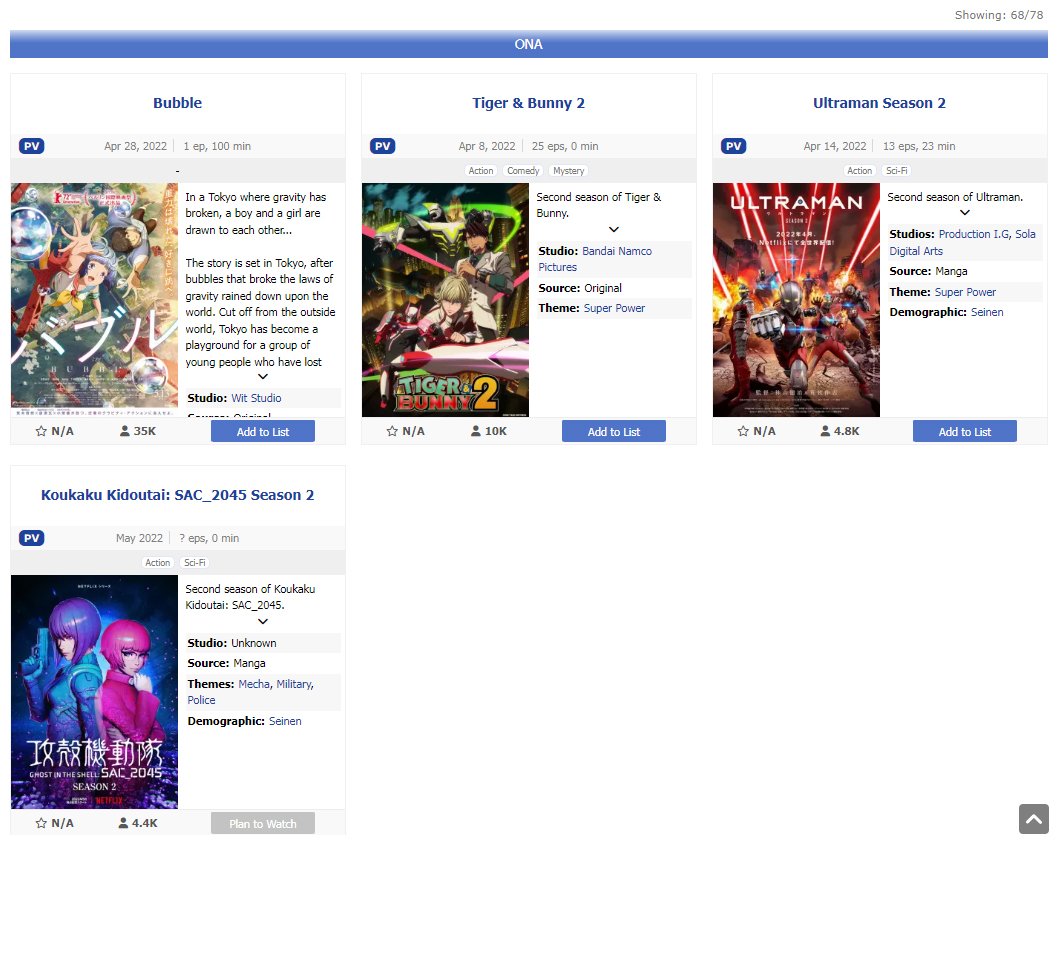Open the Ultraman Season 2 title link
Viewport: 1058px width, 978px height.
point(879,103)
